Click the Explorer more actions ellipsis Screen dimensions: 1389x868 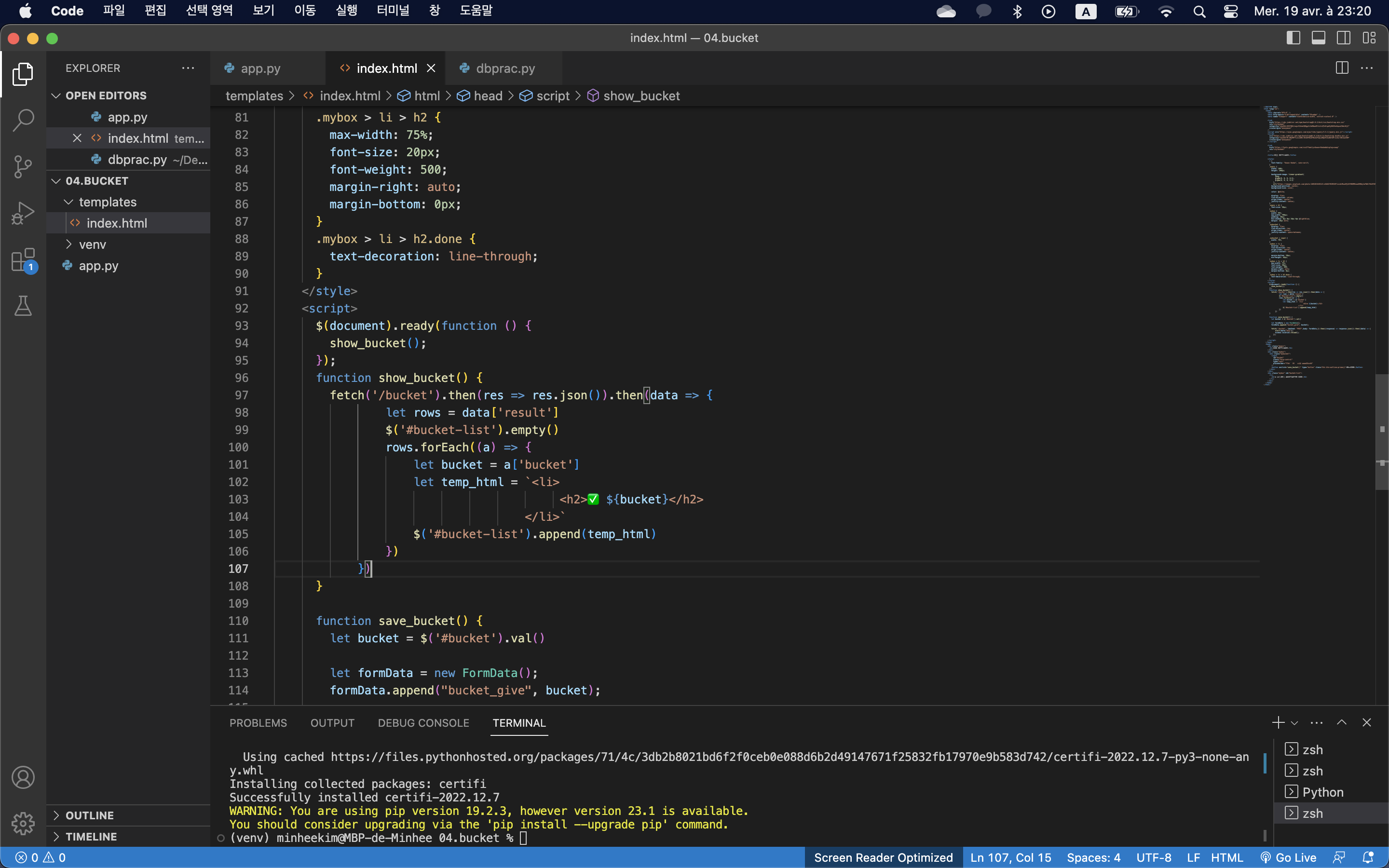(x=188, y=68)
